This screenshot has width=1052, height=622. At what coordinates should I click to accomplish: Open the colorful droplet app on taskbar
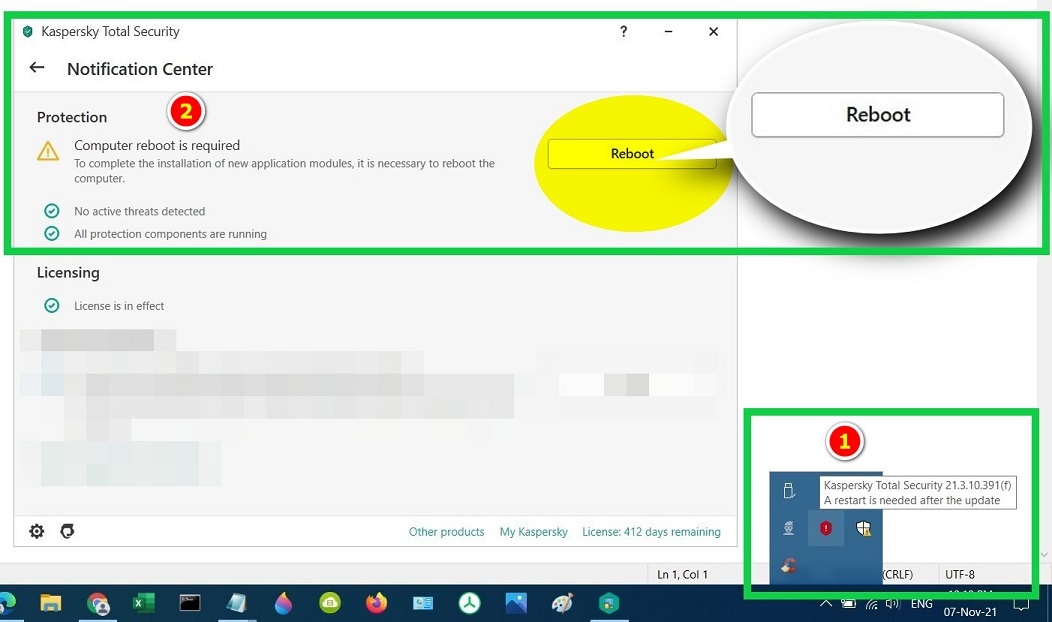click(x=283, y=603)
